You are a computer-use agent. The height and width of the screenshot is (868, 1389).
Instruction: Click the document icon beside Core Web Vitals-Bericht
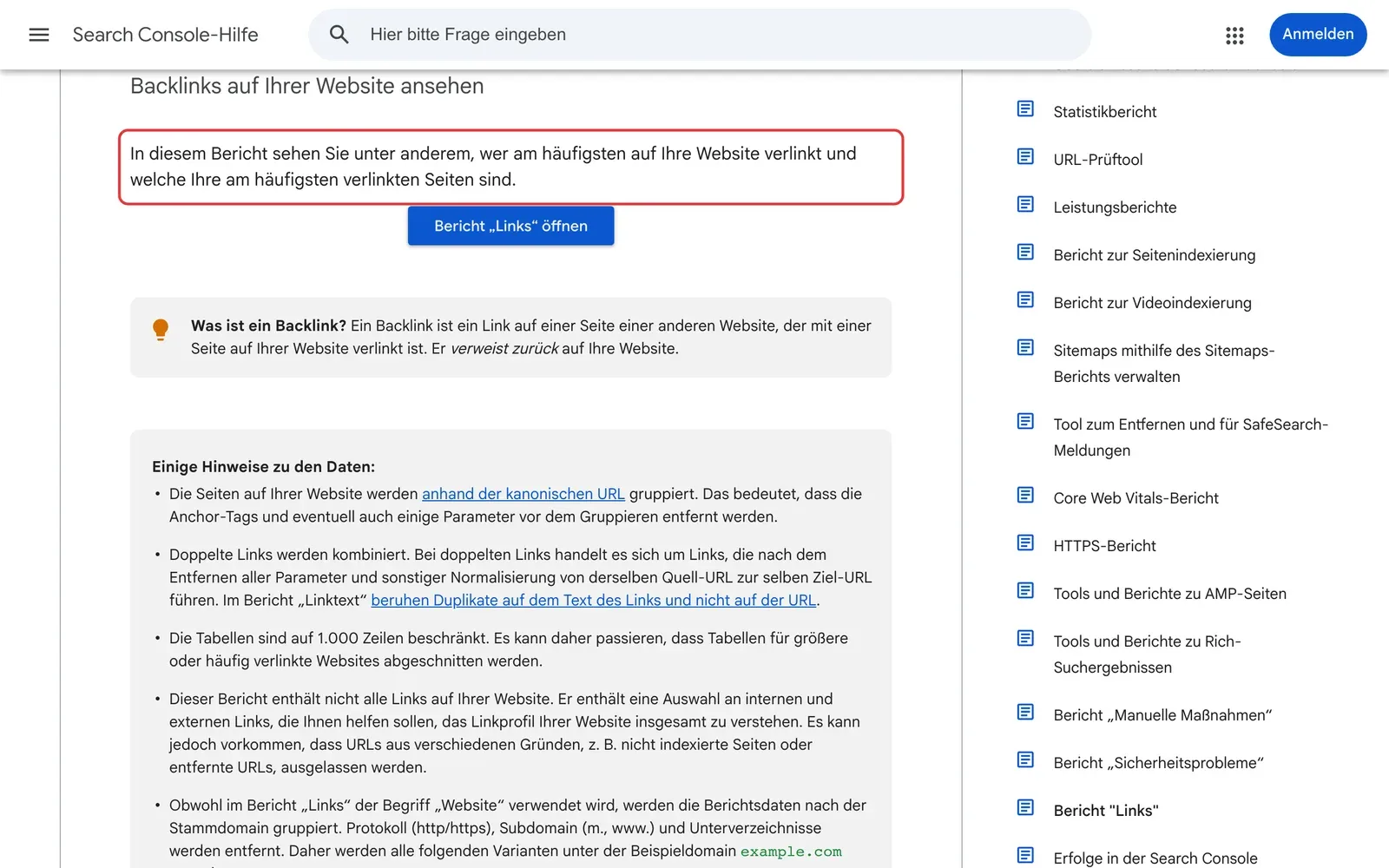(x=1025, y=495)
